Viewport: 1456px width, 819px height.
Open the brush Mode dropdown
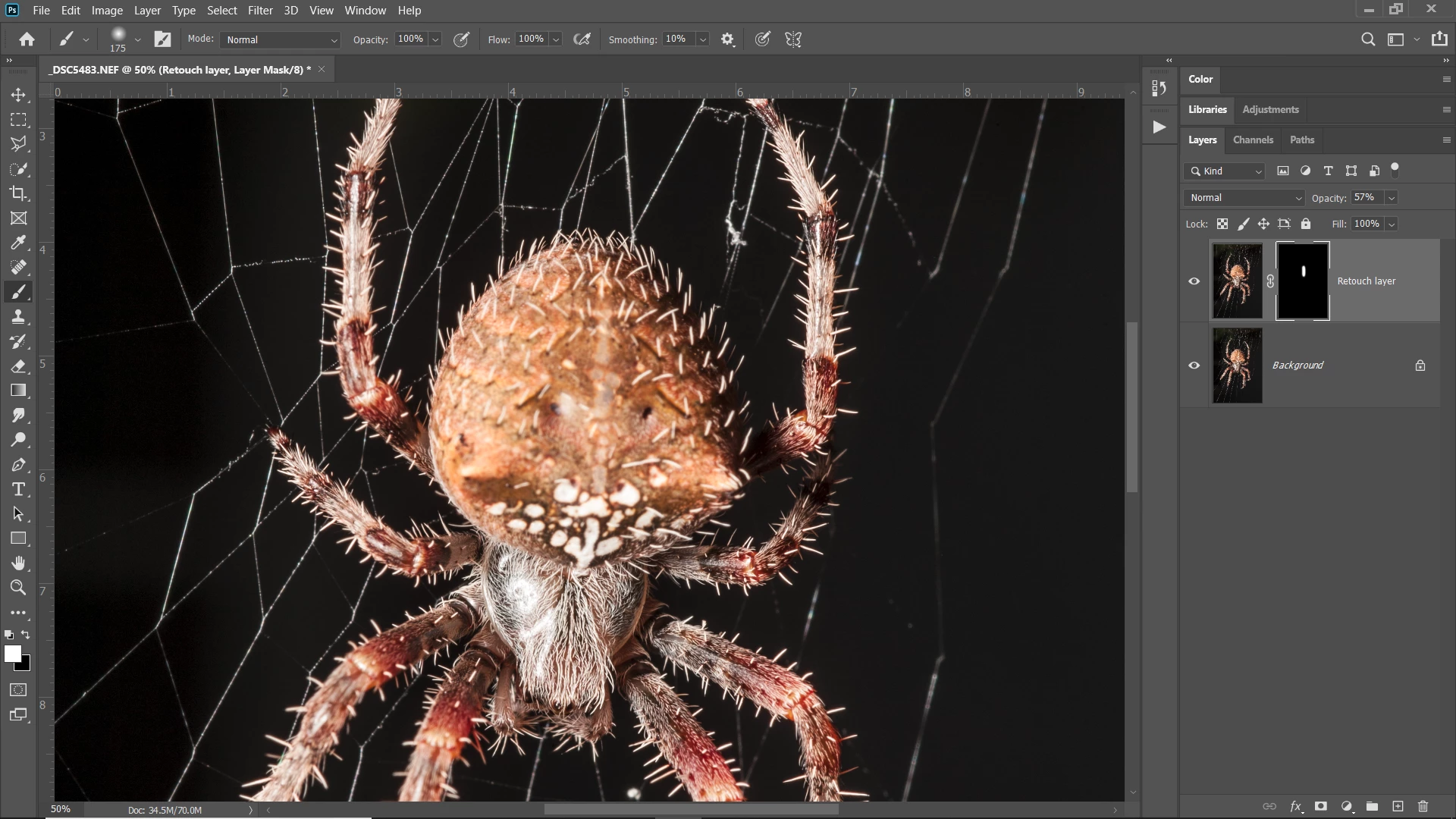click(x=281, y=39)
